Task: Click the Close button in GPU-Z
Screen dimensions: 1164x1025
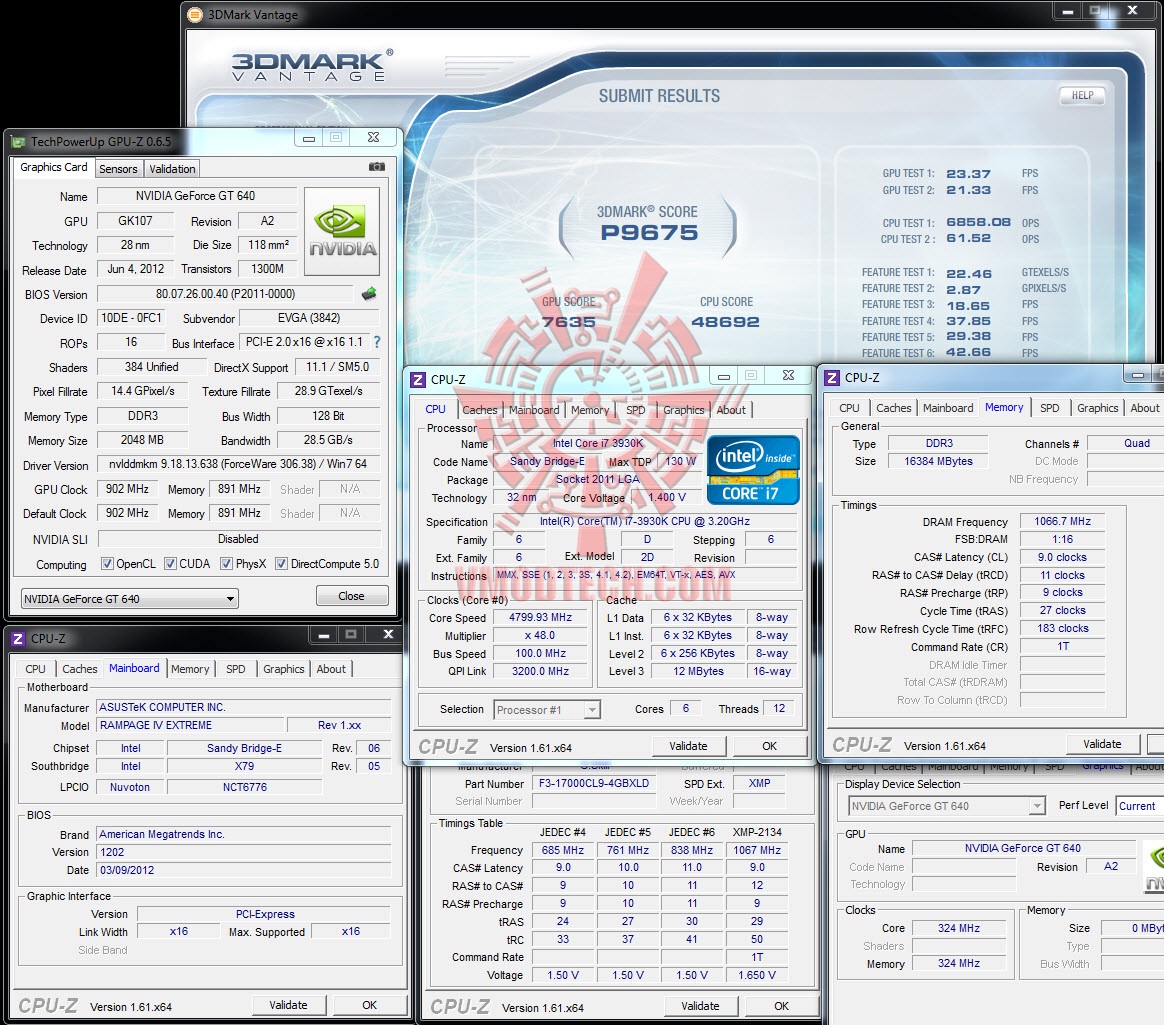Action: [x=352, y=596]
